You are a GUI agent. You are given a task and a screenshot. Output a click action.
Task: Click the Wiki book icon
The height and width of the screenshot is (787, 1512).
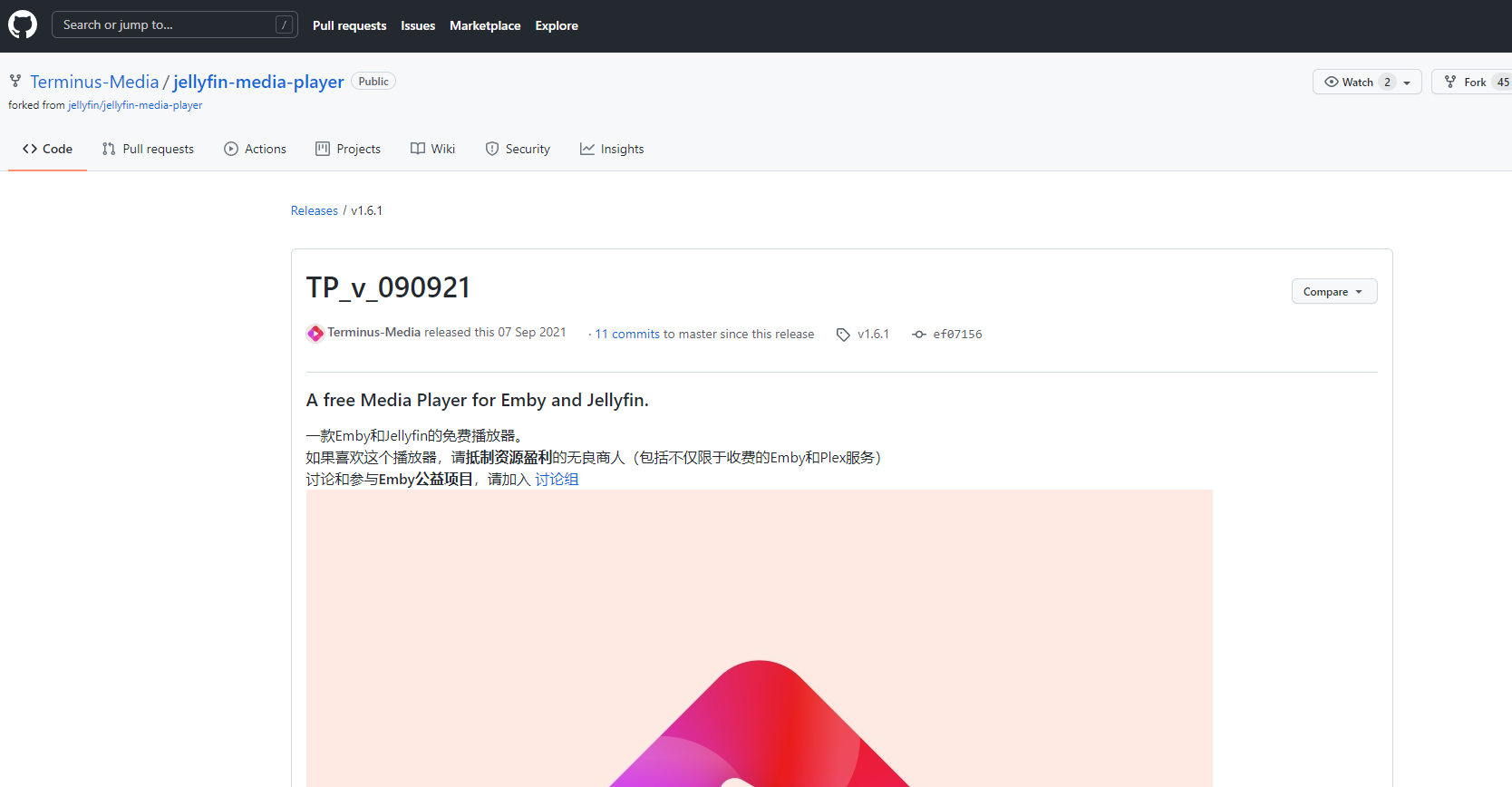[x=418, y=149]
